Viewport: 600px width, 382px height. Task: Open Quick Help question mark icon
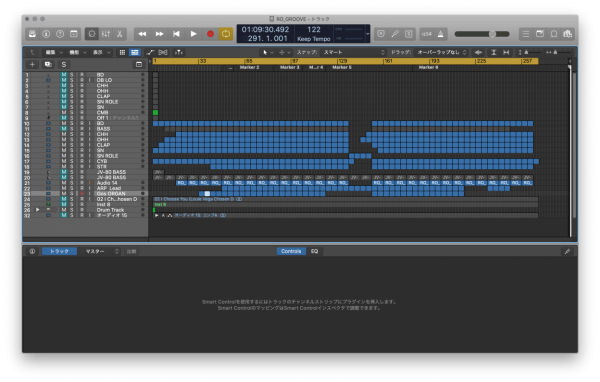click(60, 34)
